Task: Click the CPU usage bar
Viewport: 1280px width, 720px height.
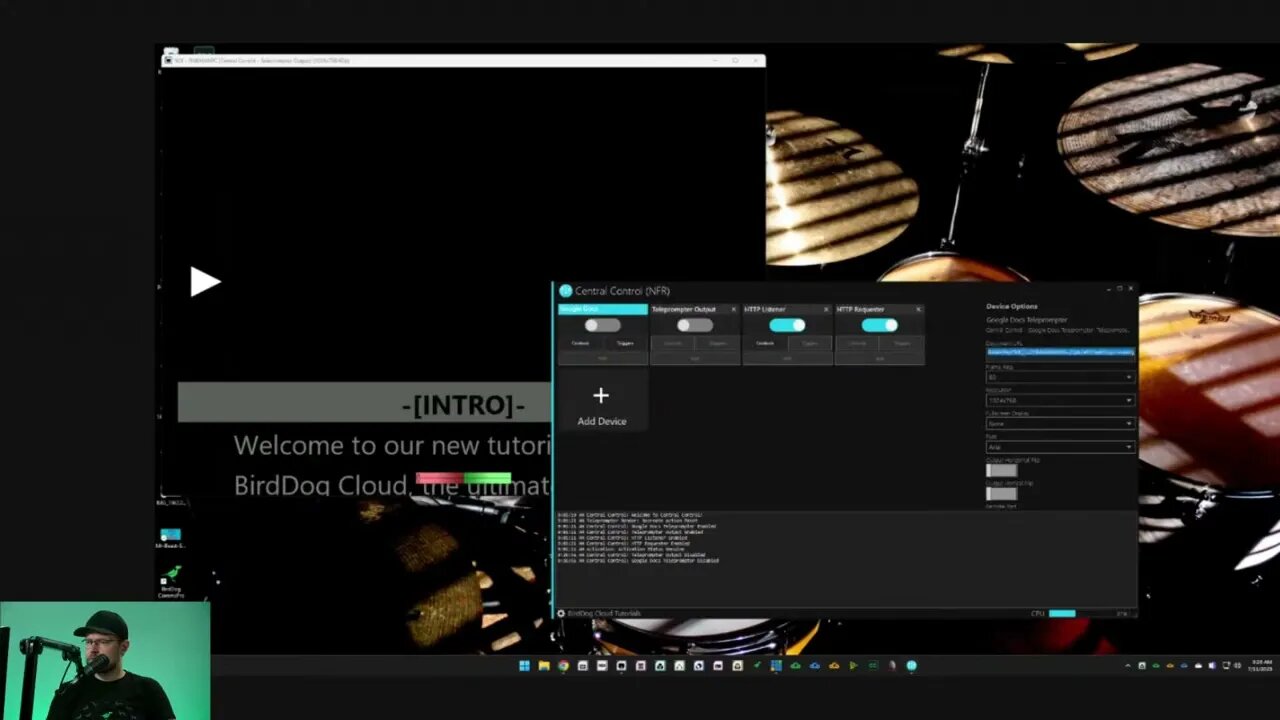Action: tap(1062, 613)
